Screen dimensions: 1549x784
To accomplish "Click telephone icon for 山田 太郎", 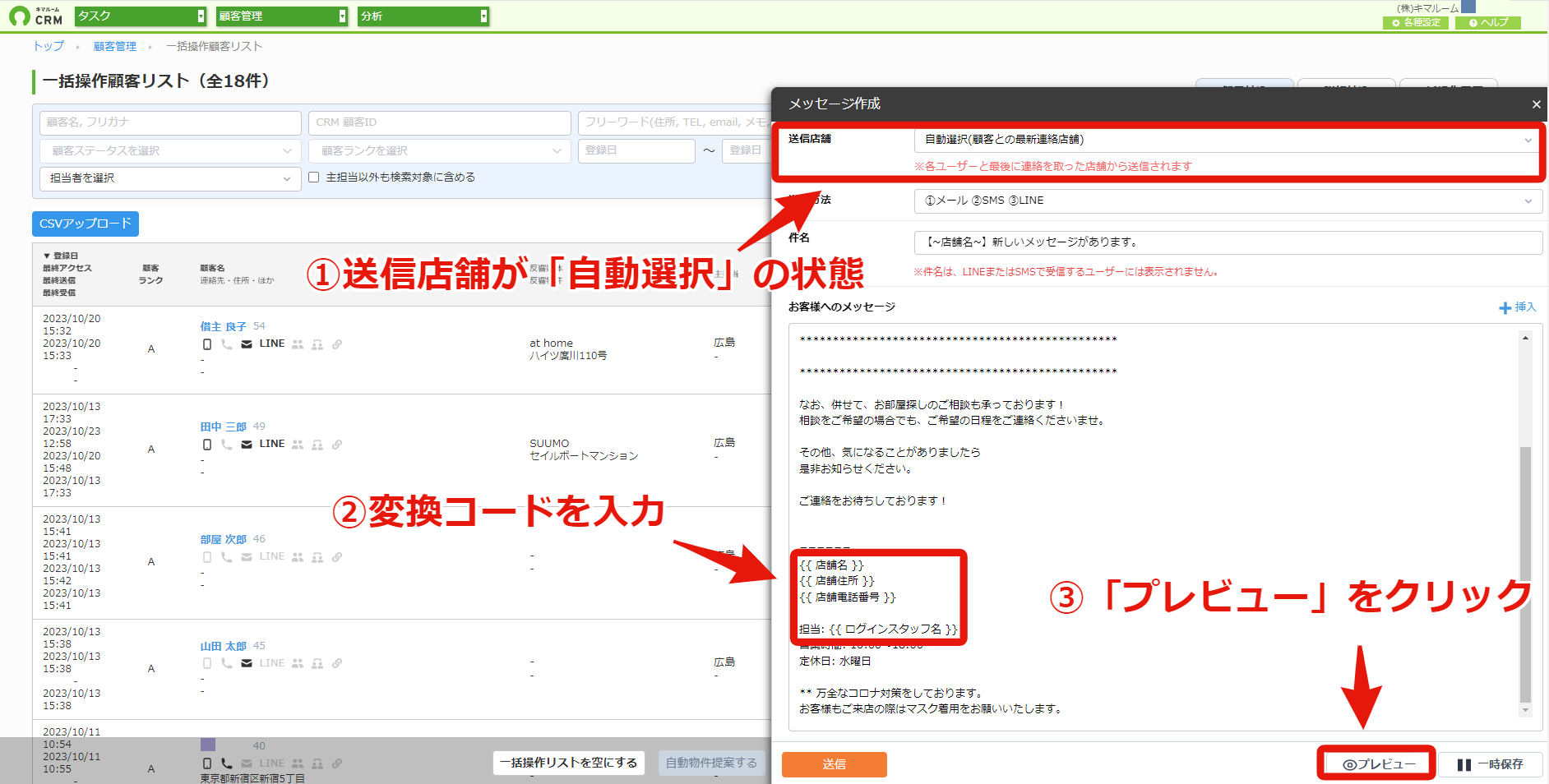I will 227,663.
